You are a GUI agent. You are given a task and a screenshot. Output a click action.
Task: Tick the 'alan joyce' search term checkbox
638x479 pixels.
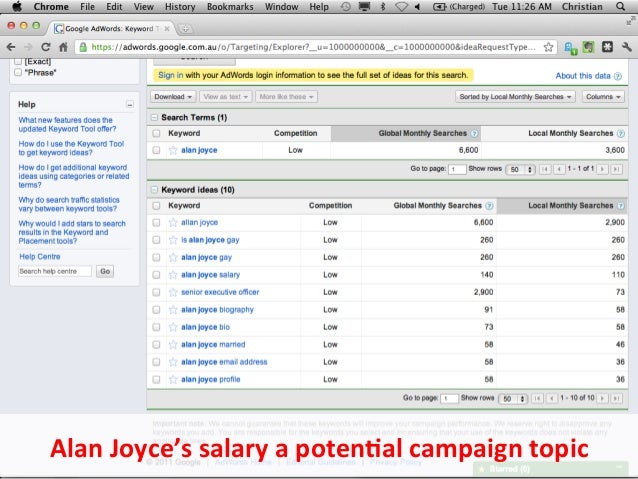(156, 150)
